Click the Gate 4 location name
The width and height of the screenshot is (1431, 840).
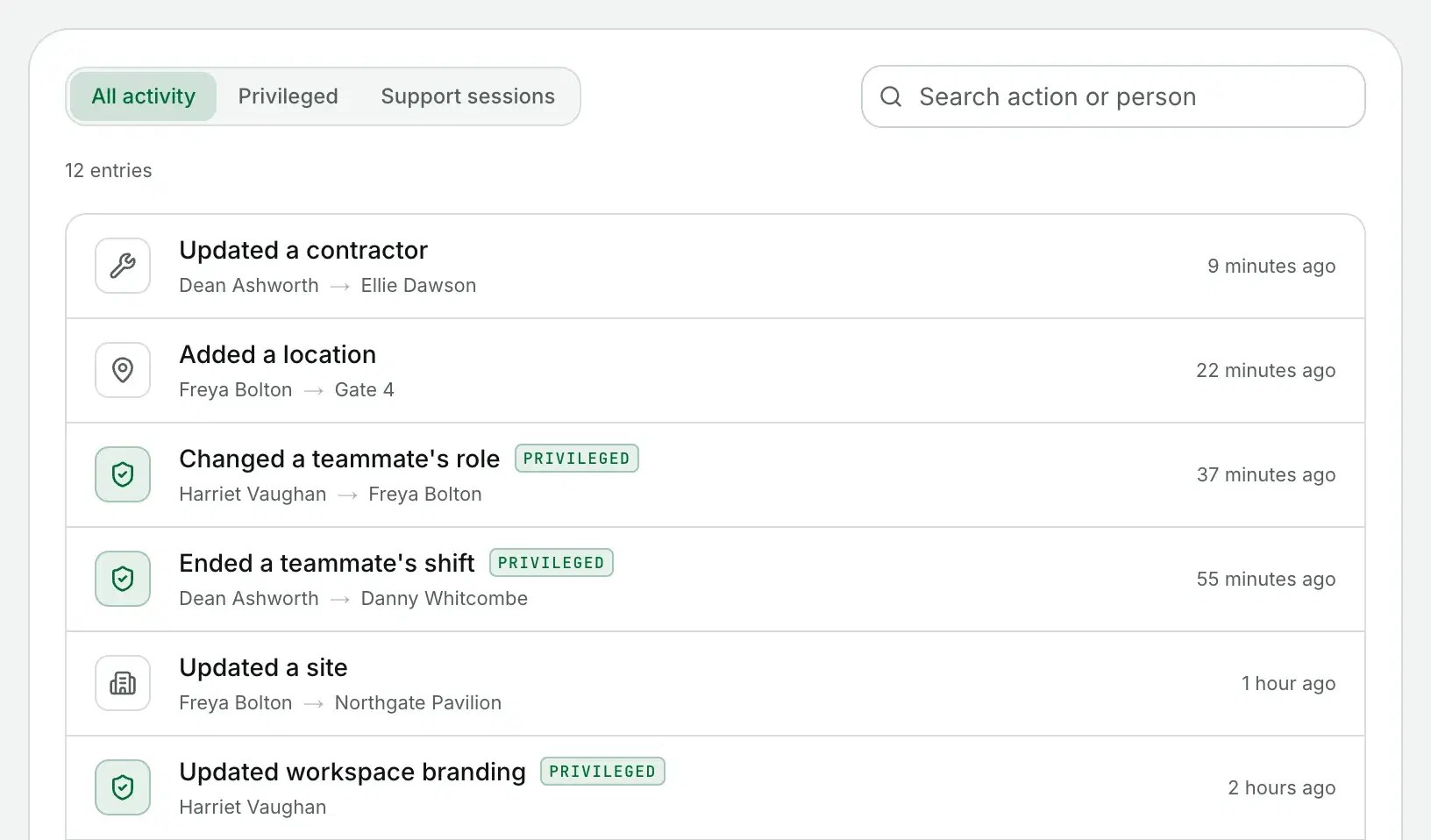364,390
